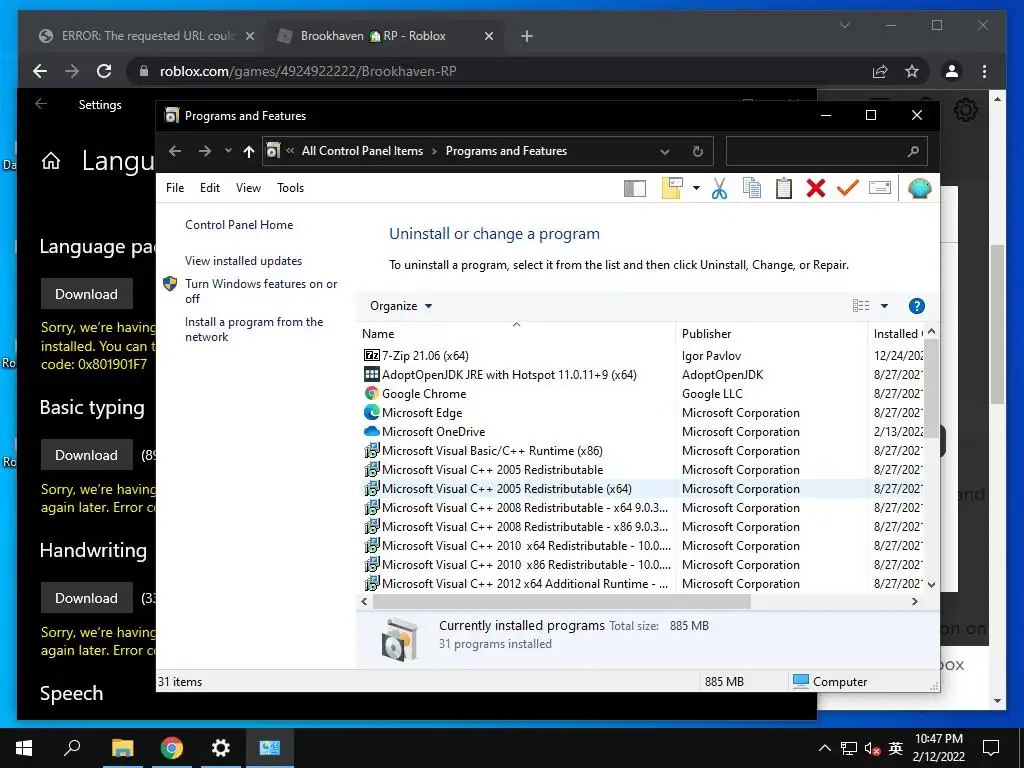Viewport: 1024px width, 768px height.
Task: Click the home icon in Settings window
Action: pyautogui.click(x=51, y=161)
